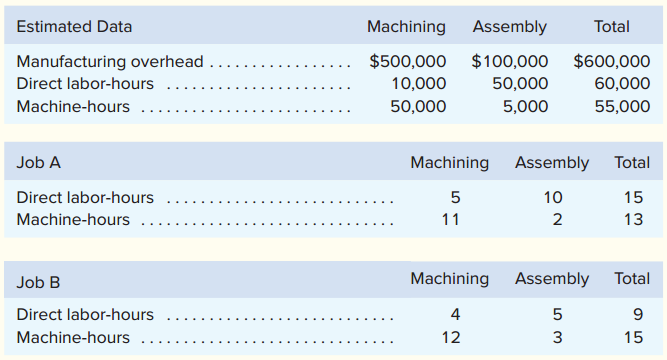Select 10,000 Machining direct labor-hours
Viewport: 667px width, 360px height.
tap(419, 83)
